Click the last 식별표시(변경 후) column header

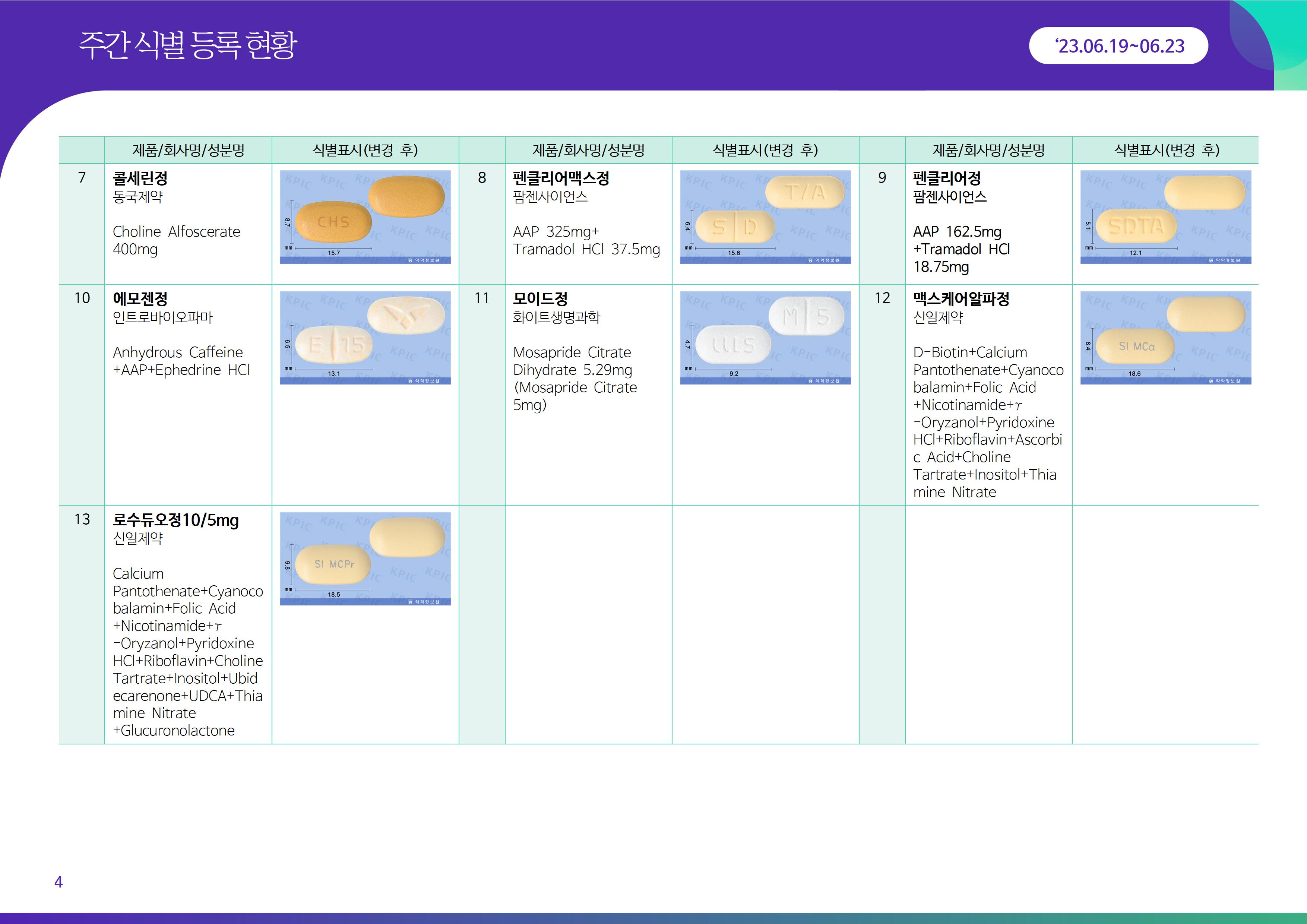[x=1166, y=150]
